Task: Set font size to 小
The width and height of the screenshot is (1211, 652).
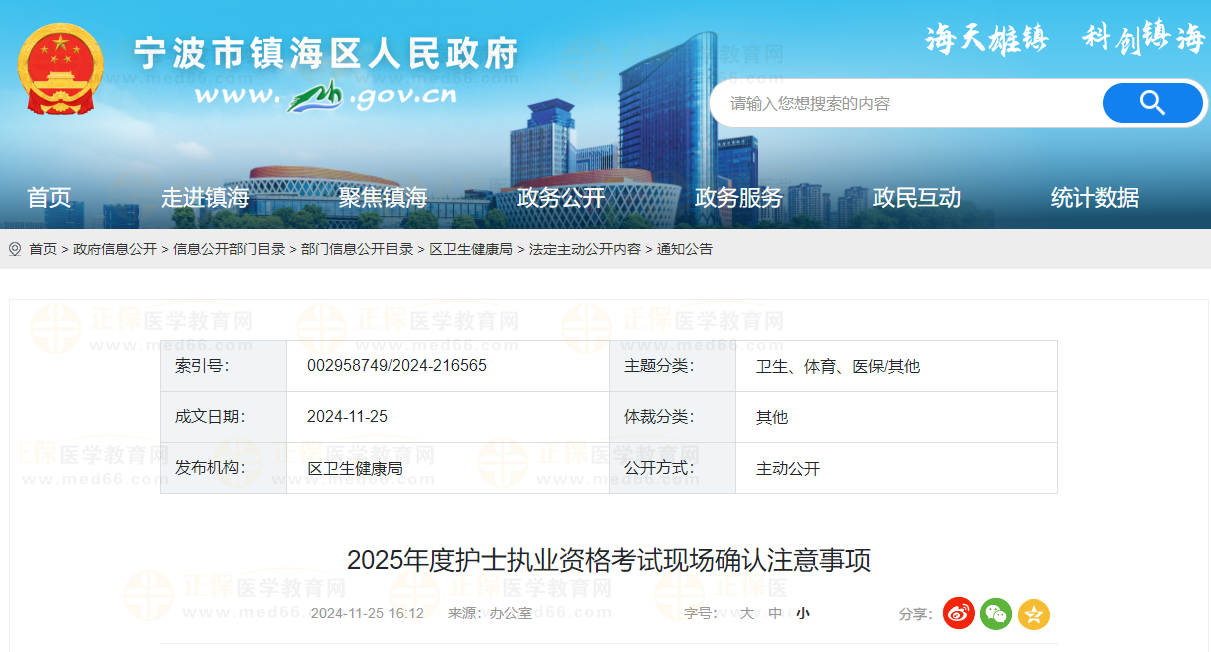Action: pyautogui.click(x=803, y=614)
